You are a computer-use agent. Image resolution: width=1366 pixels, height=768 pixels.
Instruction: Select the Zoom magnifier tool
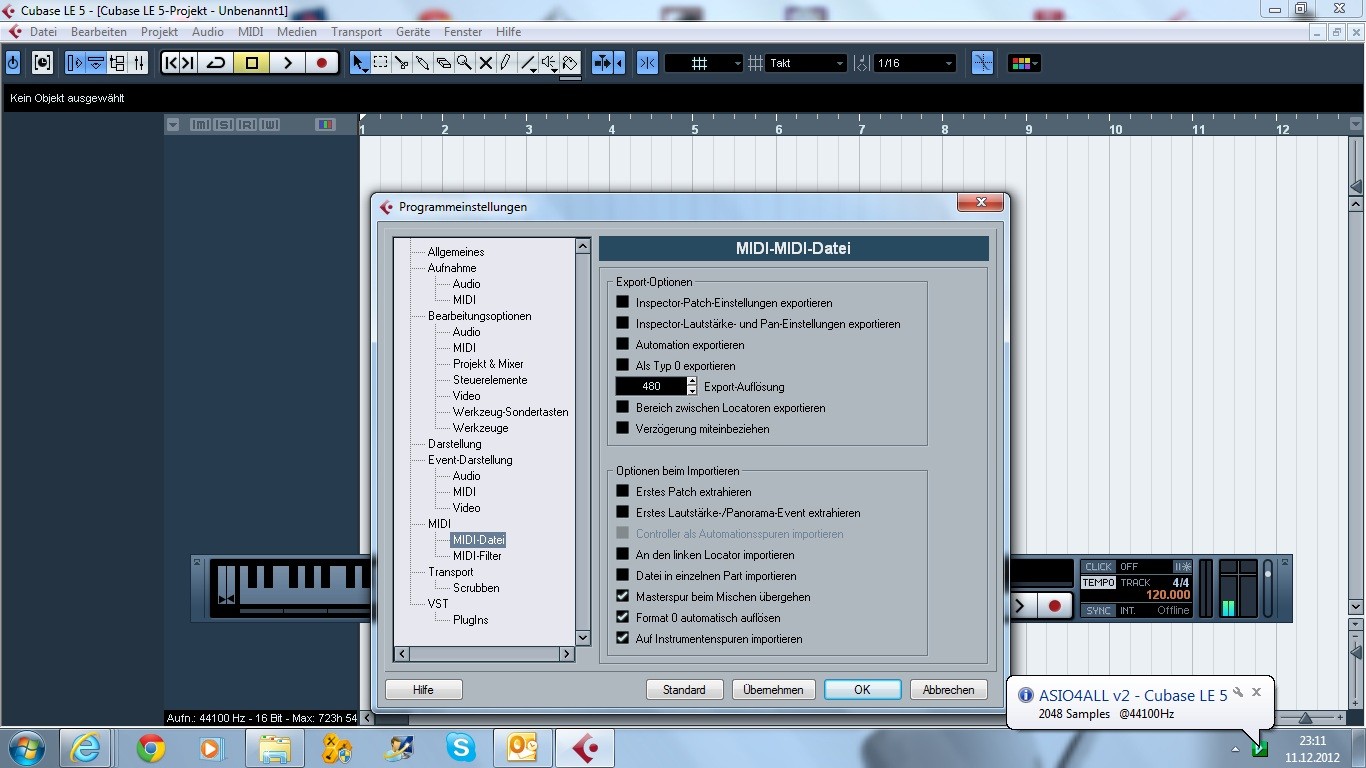click(x=465, y=63)
